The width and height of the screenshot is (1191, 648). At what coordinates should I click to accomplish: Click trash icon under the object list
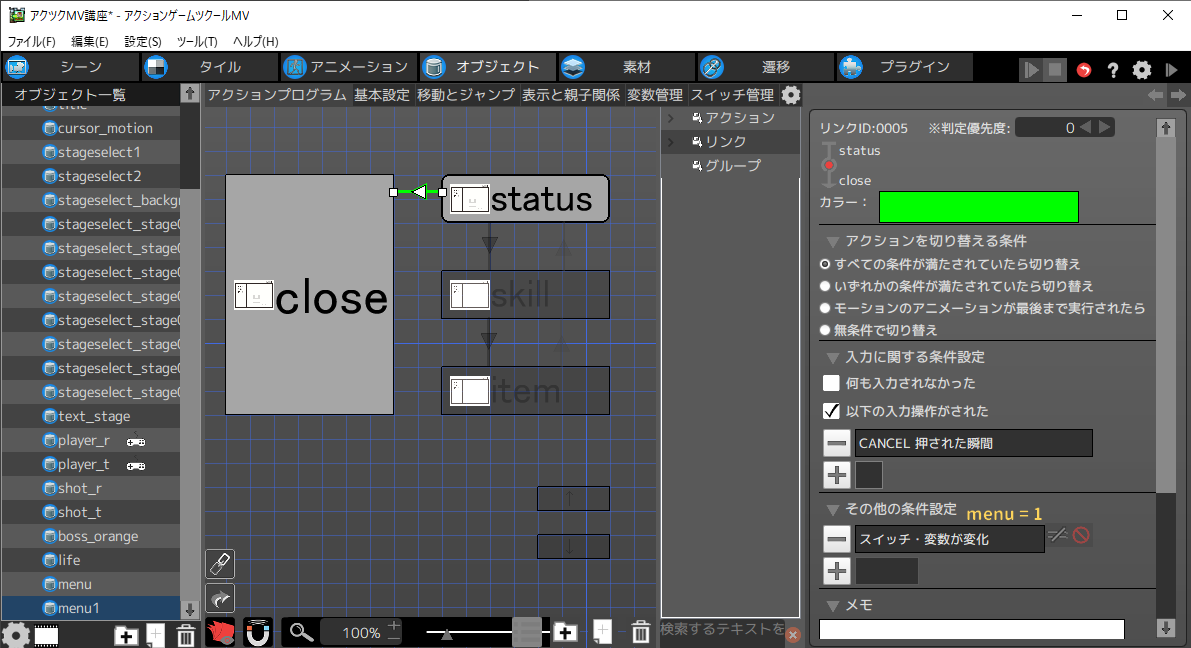pos(185,634)
